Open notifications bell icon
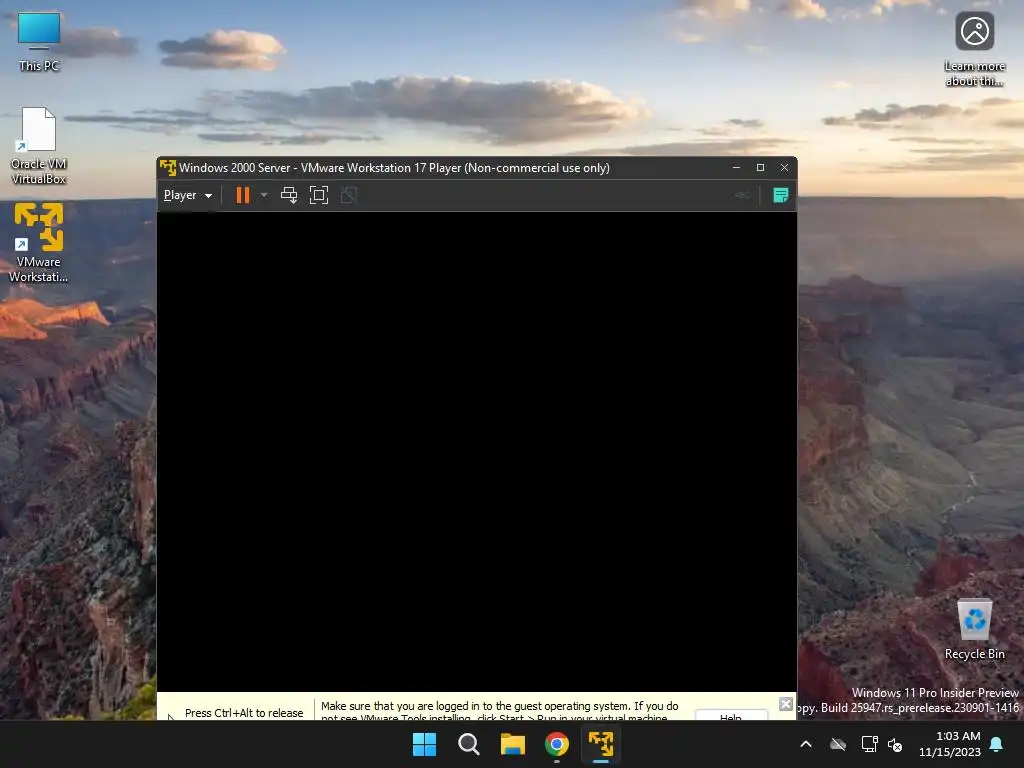Viewport: 1024px width, 768px height. [997, 744]
